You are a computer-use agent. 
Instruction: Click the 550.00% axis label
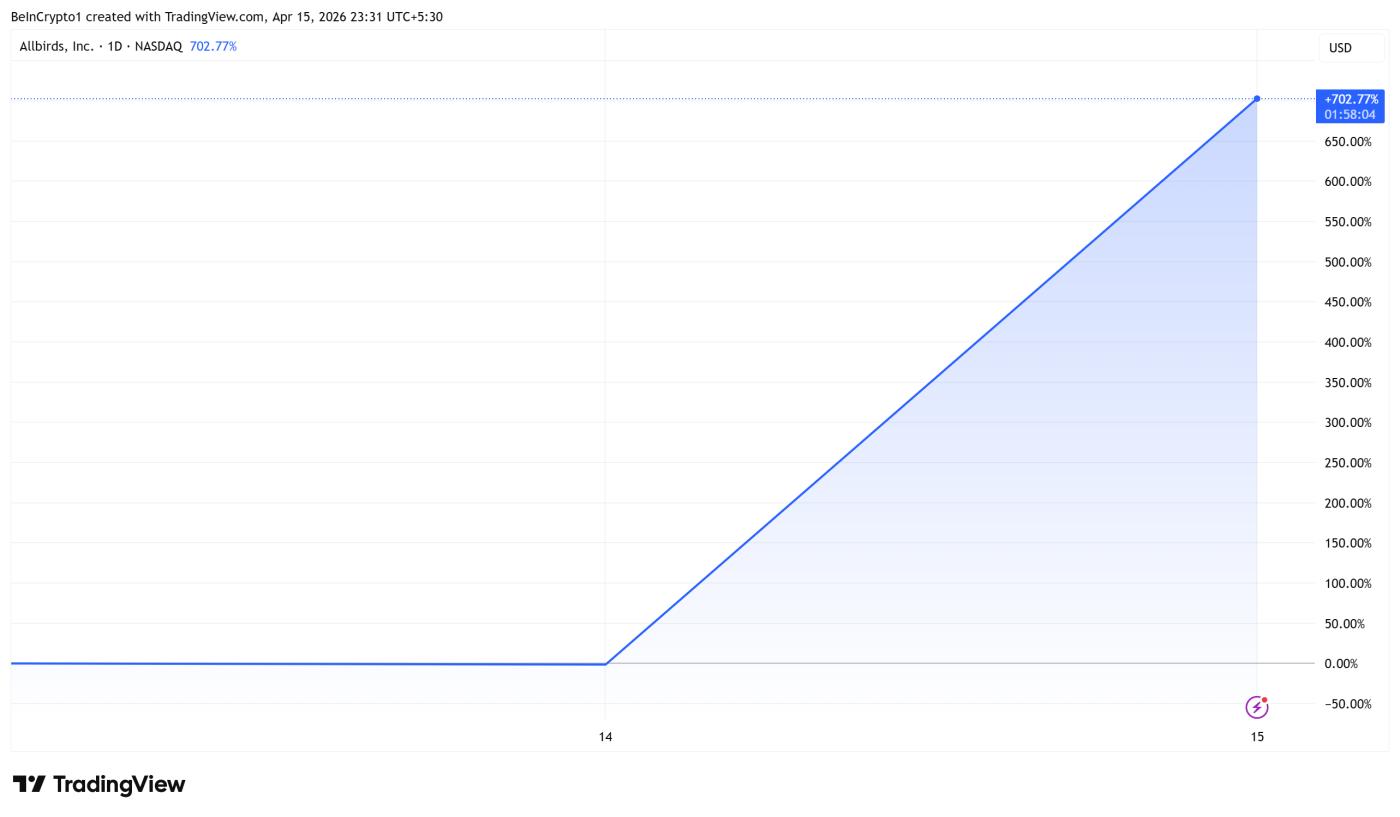pos(1348,222)
